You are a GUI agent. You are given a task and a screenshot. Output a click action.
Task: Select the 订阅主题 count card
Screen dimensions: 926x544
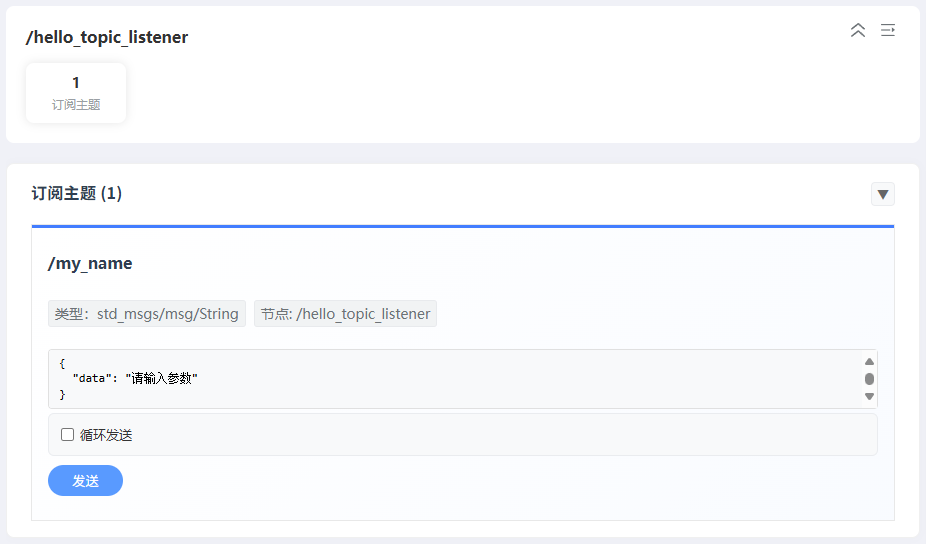pos(76,93)
